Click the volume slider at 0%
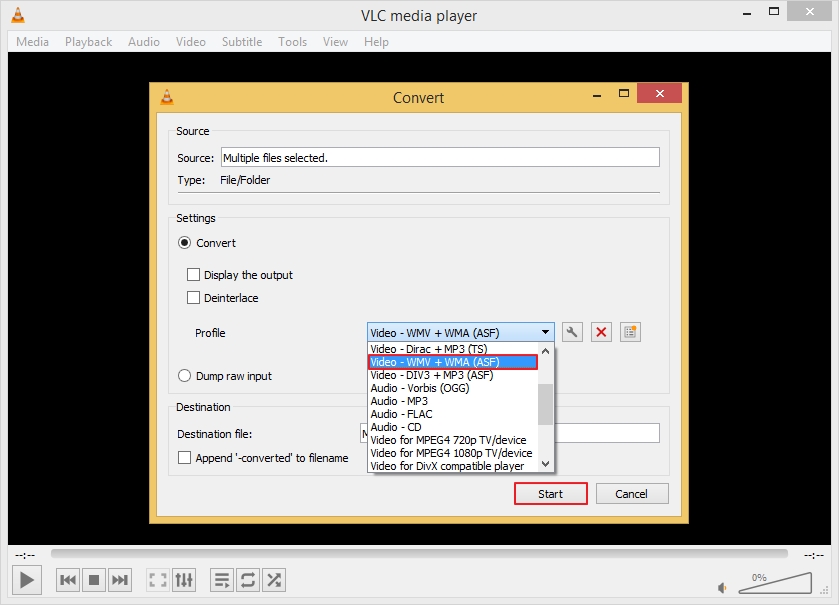 (775, 583)
